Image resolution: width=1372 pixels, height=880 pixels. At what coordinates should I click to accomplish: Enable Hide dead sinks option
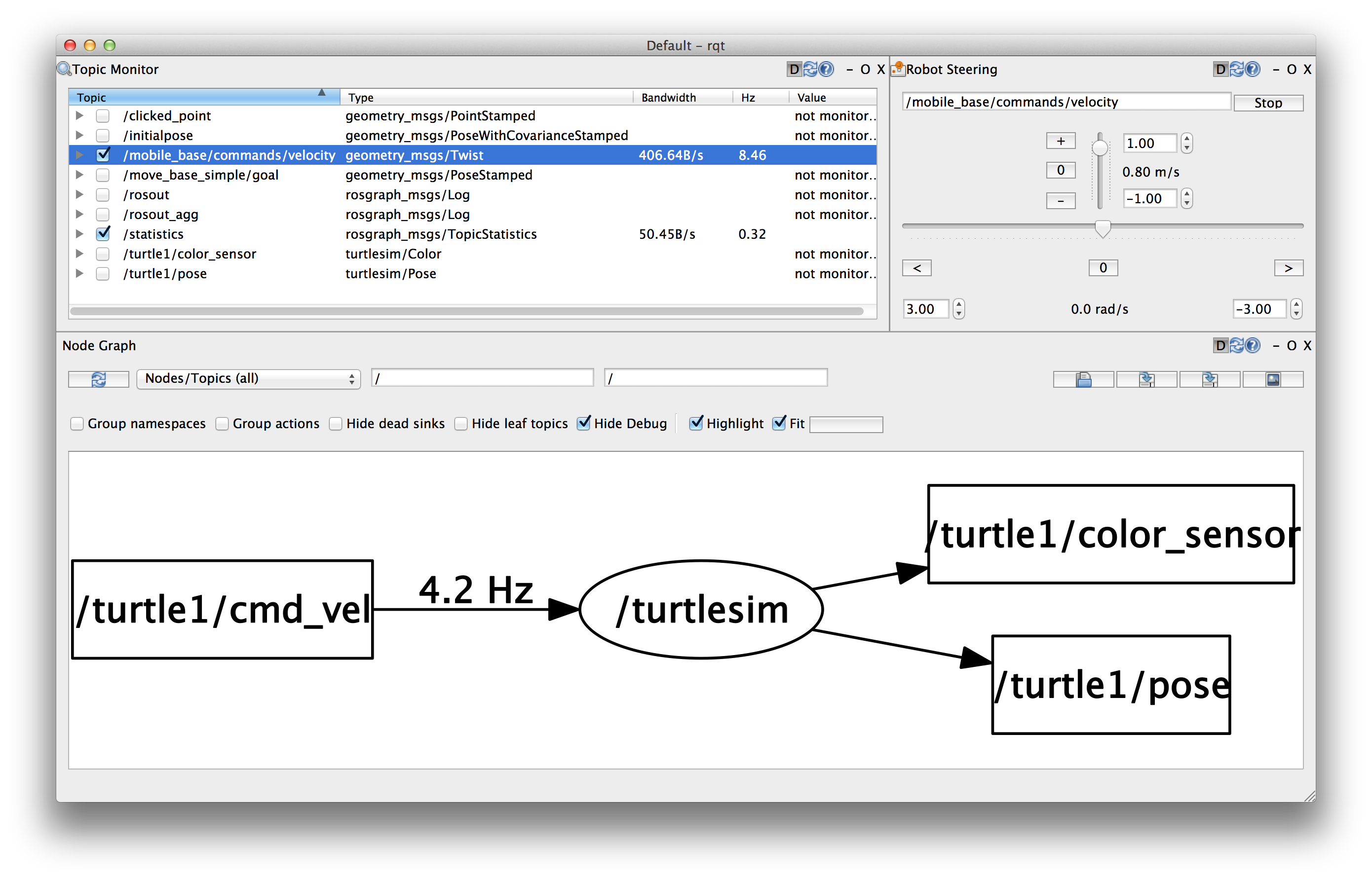[336, 424]
